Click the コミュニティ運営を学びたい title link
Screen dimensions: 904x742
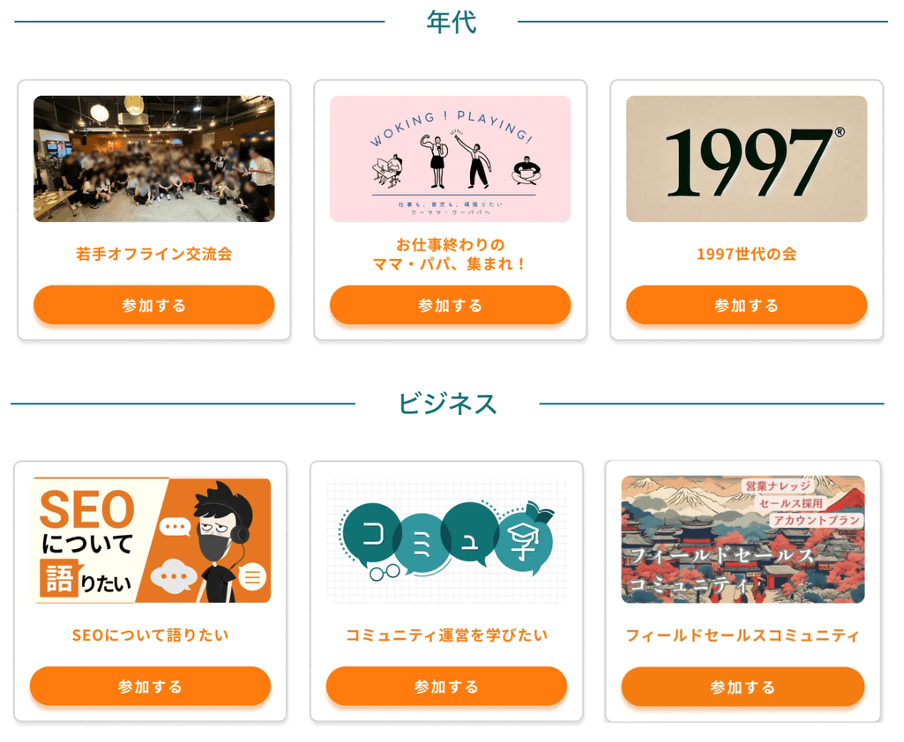point(446,635)
